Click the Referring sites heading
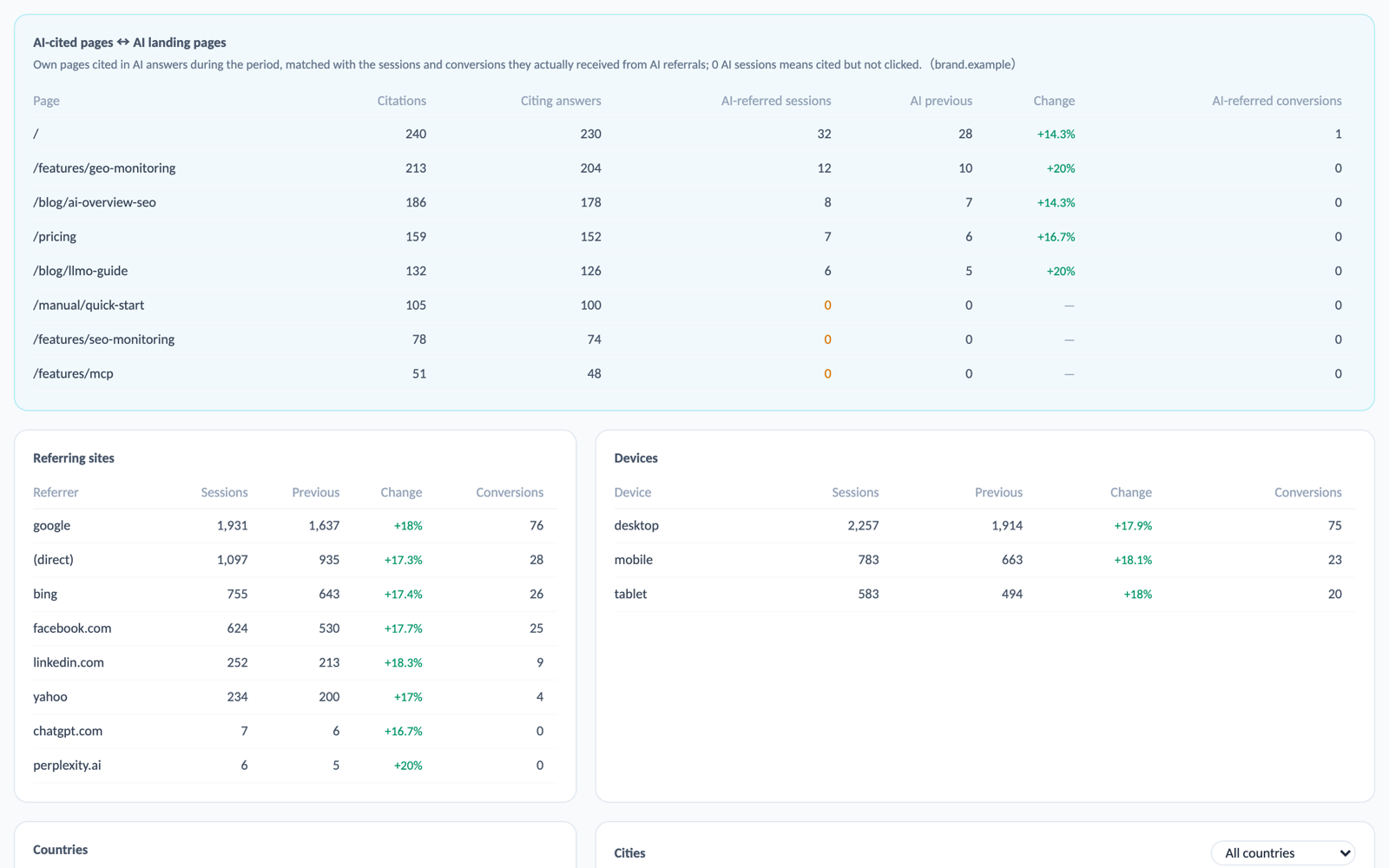This screenshot has width=1389, height=868. pos(74,458)
